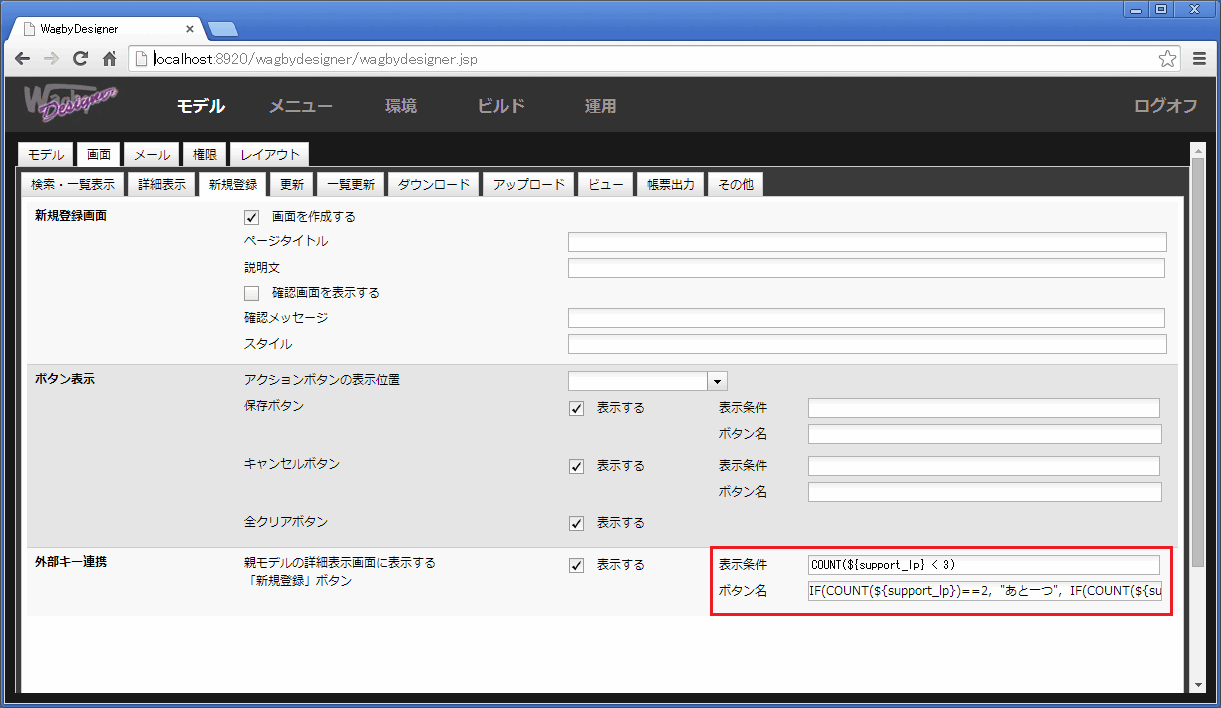Switch to the 権限 tab
Image resolution: width=1221 pixels, height=708 pixels.
pos(205,154)
